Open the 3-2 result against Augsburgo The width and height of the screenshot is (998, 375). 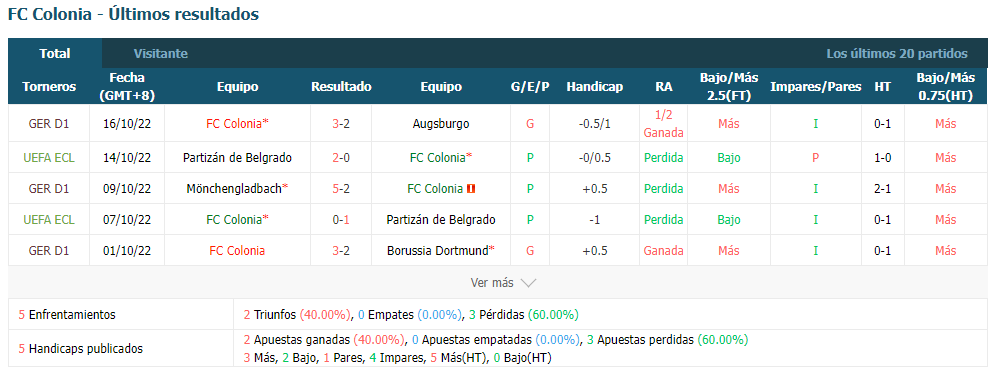pyautogui.click(x=341, y=124)
